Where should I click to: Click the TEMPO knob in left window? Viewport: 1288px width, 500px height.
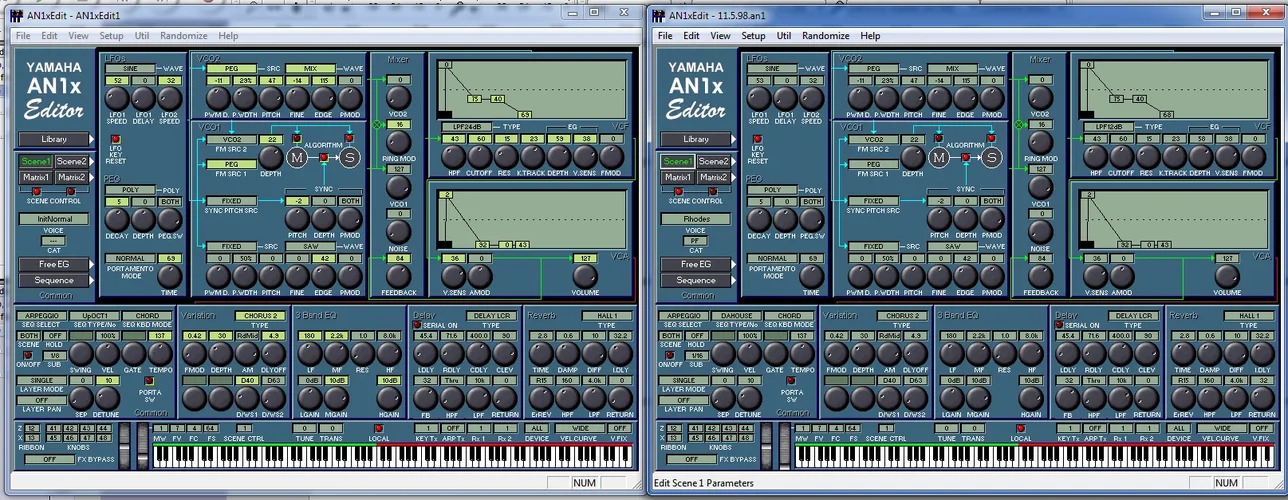click(x=160, y=353)
